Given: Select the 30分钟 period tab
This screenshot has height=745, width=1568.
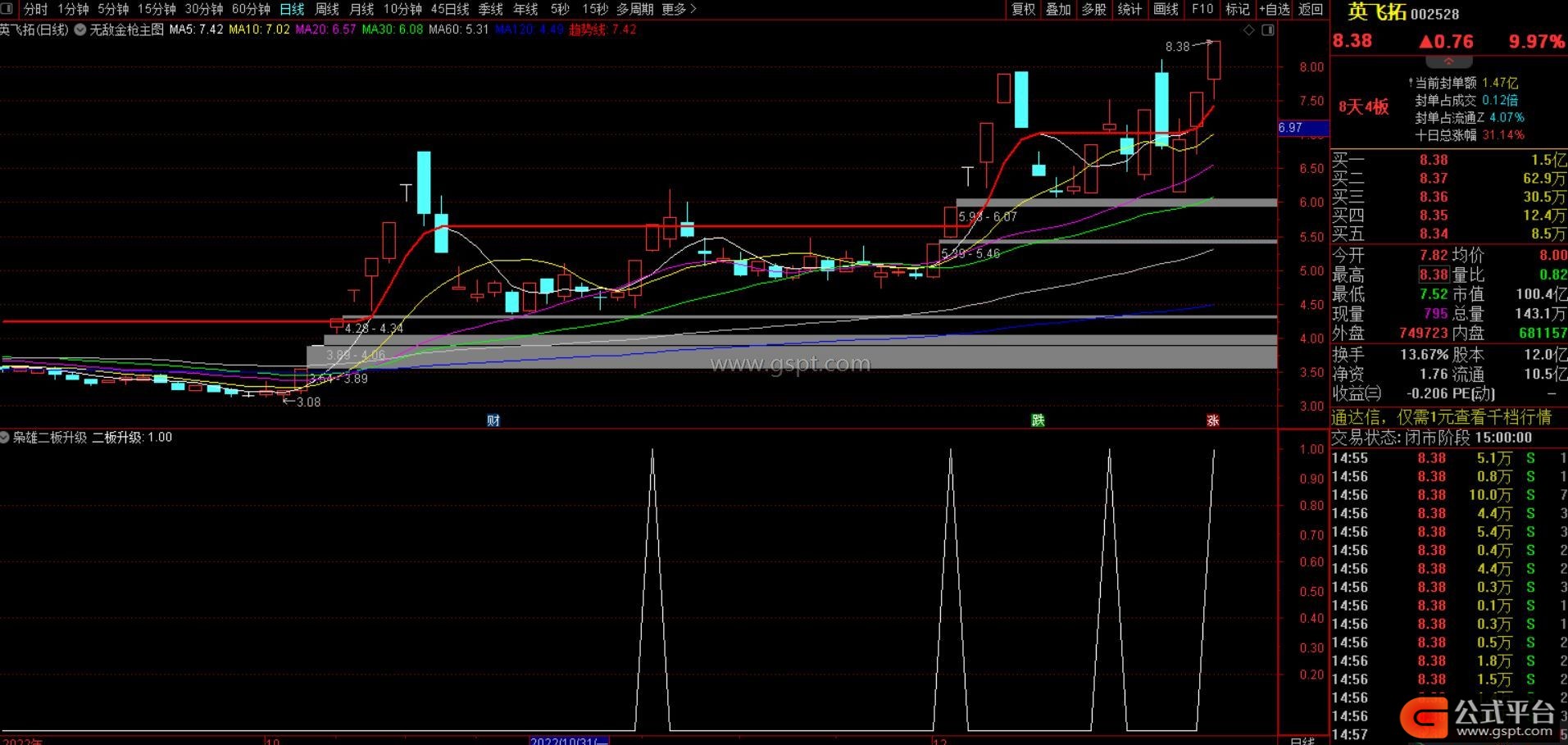Looking at the screenshot, I should (x=204, y=9).
